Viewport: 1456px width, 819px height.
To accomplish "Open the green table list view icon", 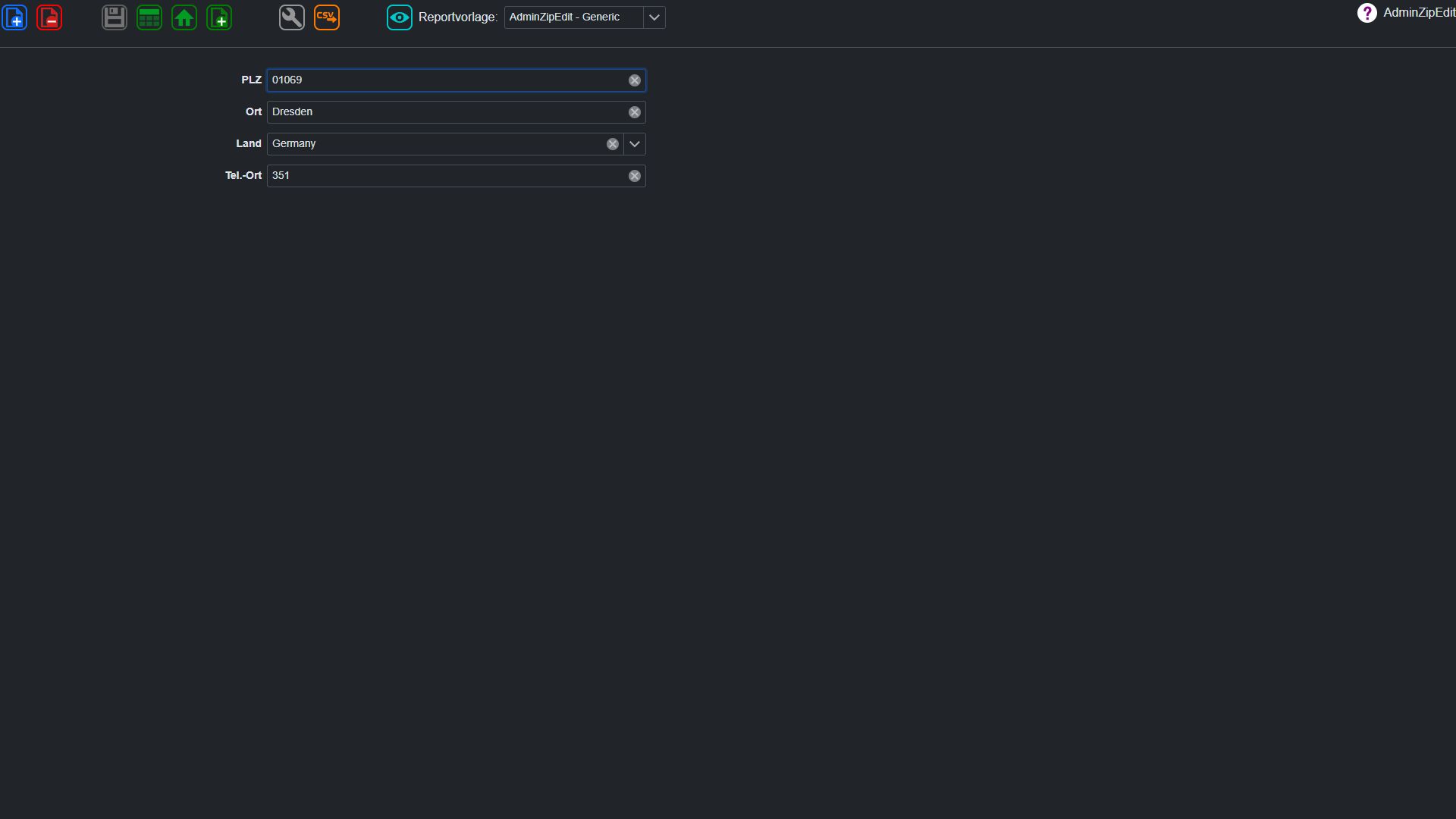I will point(149,17).
